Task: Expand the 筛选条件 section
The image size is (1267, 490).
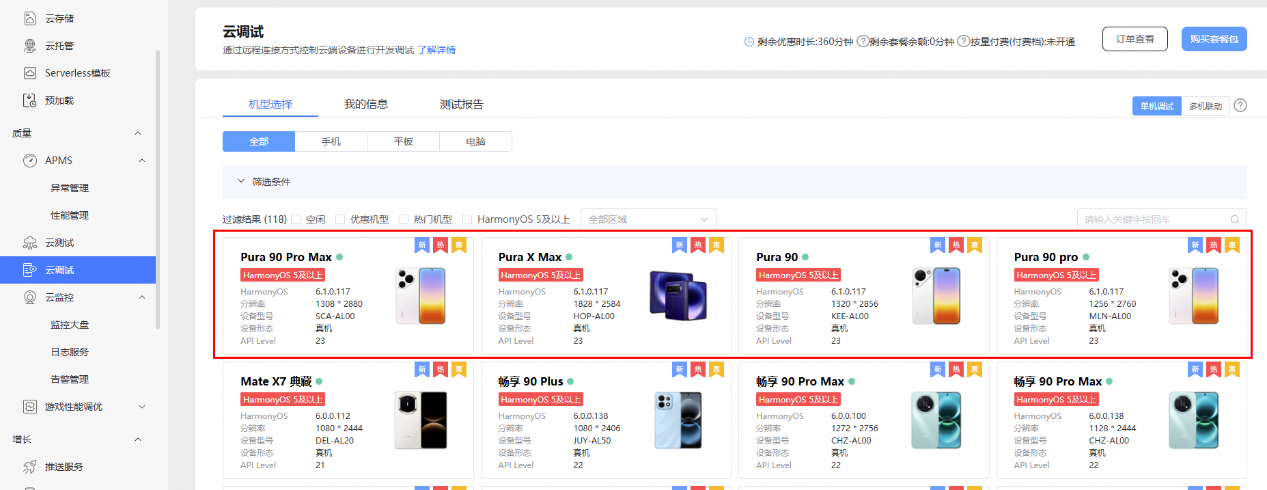Action: tap(240, 182)
